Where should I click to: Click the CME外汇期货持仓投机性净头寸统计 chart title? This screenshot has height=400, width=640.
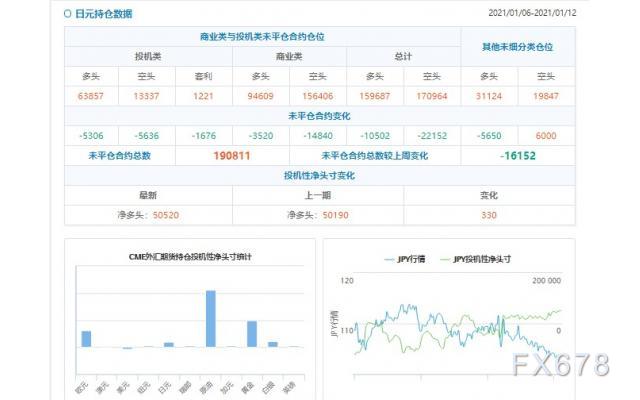point(190,257)
